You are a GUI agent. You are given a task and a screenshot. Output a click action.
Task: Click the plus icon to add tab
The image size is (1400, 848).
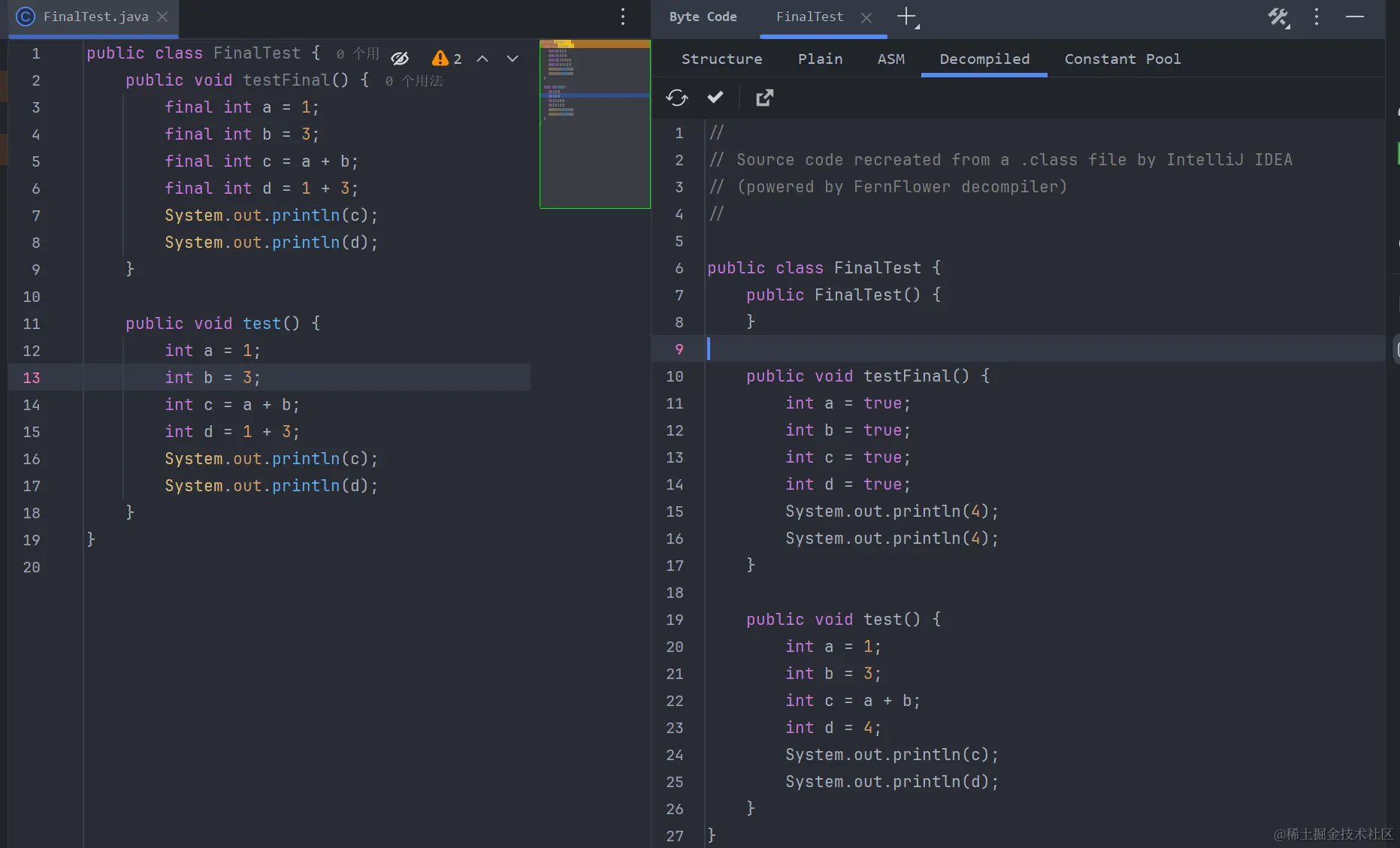907,17
